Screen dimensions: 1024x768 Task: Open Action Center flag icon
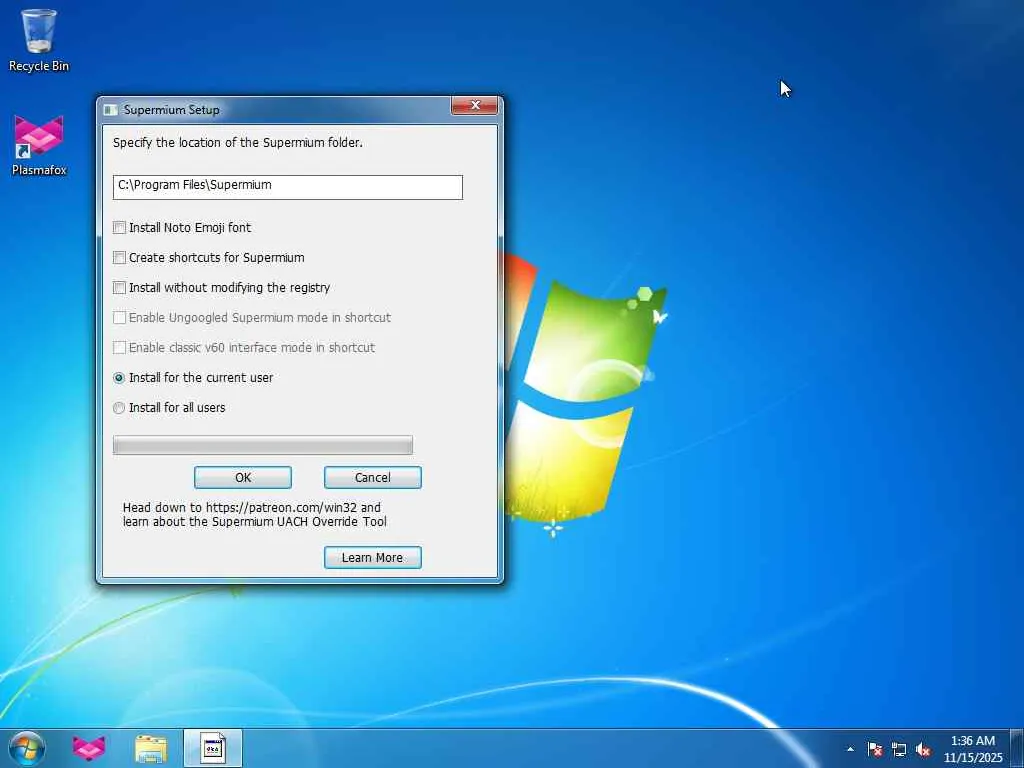875,749
